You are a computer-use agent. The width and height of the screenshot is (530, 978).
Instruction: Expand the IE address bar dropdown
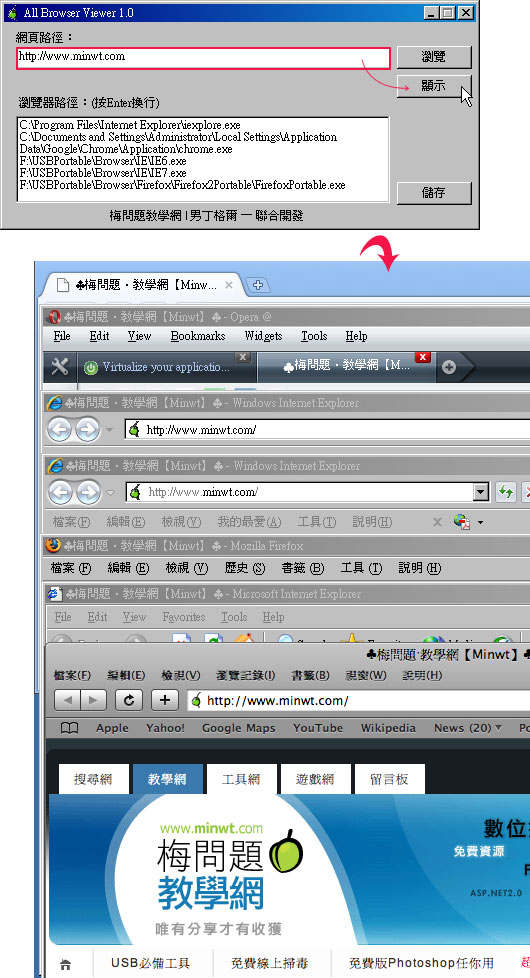[x=480, y=492]
